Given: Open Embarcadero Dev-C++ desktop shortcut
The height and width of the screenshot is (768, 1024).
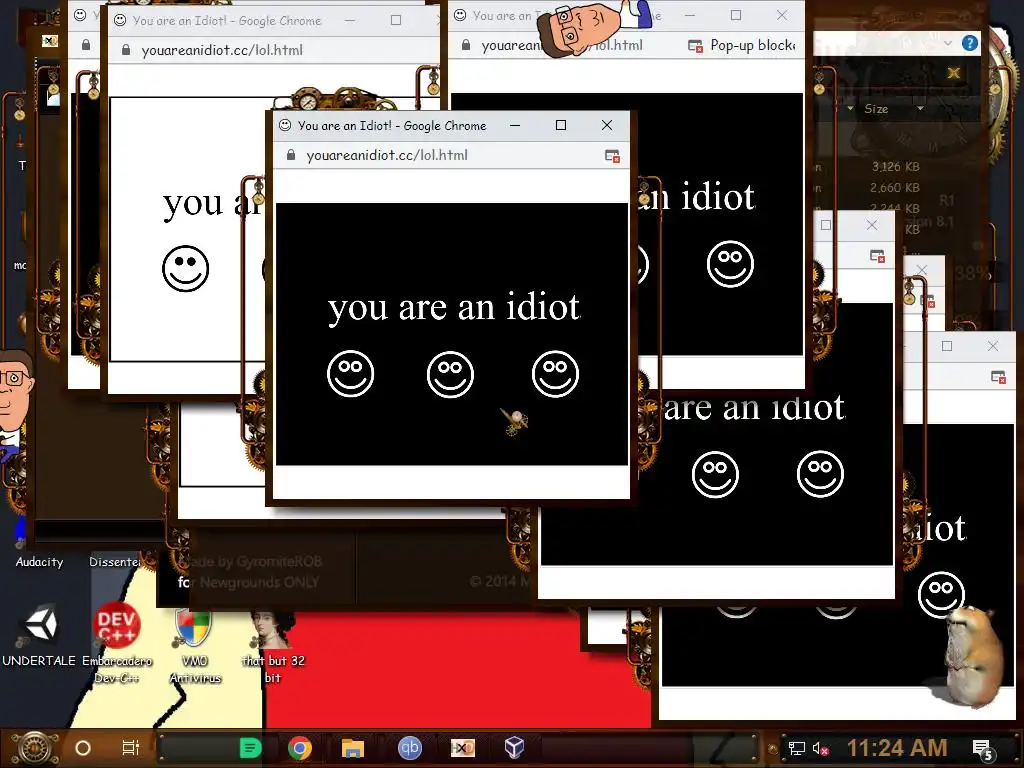Looking at the screenshot, I should click(x=116, y=642).
